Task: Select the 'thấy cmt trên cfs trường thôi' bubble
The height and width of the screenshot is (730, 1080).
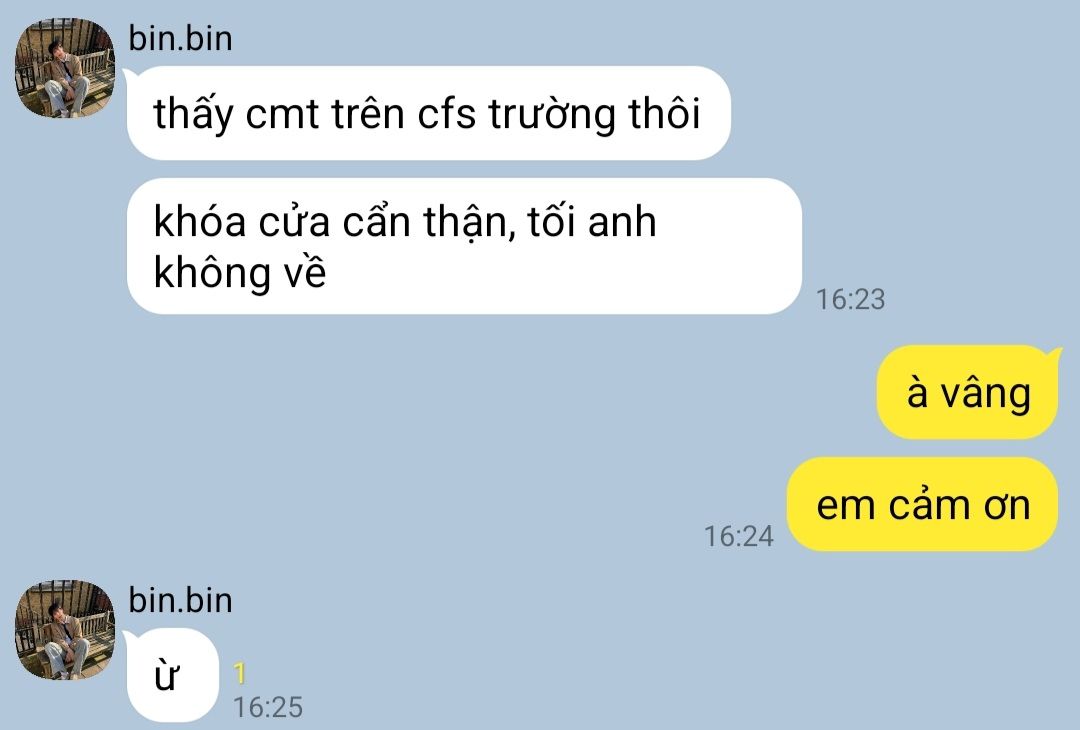Action: (x=427, y=113)
